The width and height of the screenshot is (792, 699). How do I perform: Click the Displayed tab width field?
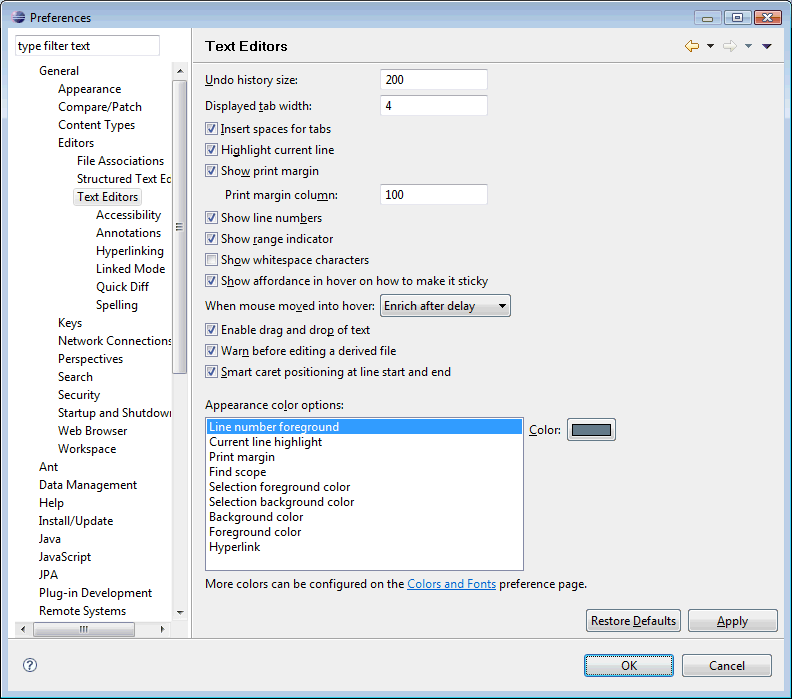coord(434,106)
